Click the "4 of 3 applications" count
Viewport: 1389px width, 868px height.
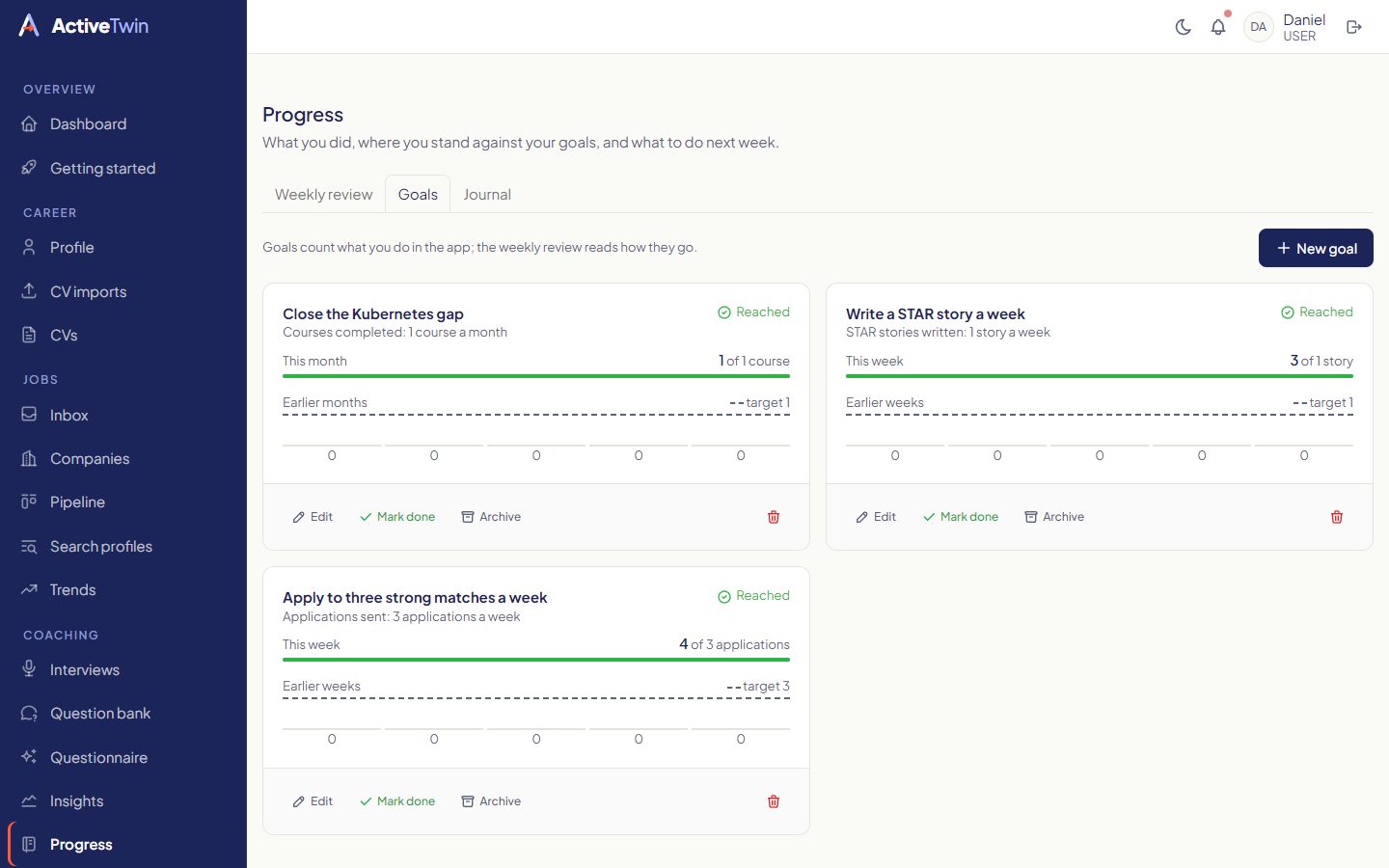coord(734,644)
